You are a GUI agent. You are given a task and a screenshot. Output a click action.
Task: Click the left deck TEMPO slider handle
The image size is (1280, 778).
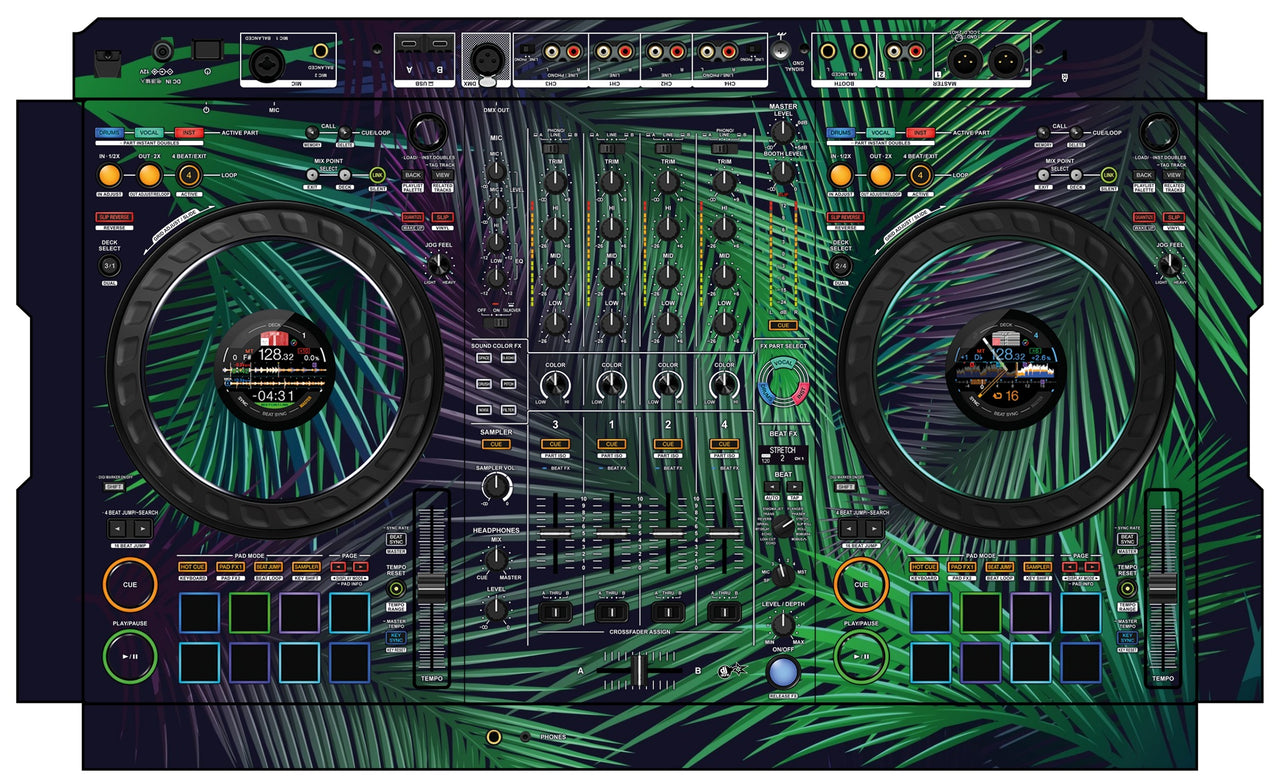pos(431,587)
